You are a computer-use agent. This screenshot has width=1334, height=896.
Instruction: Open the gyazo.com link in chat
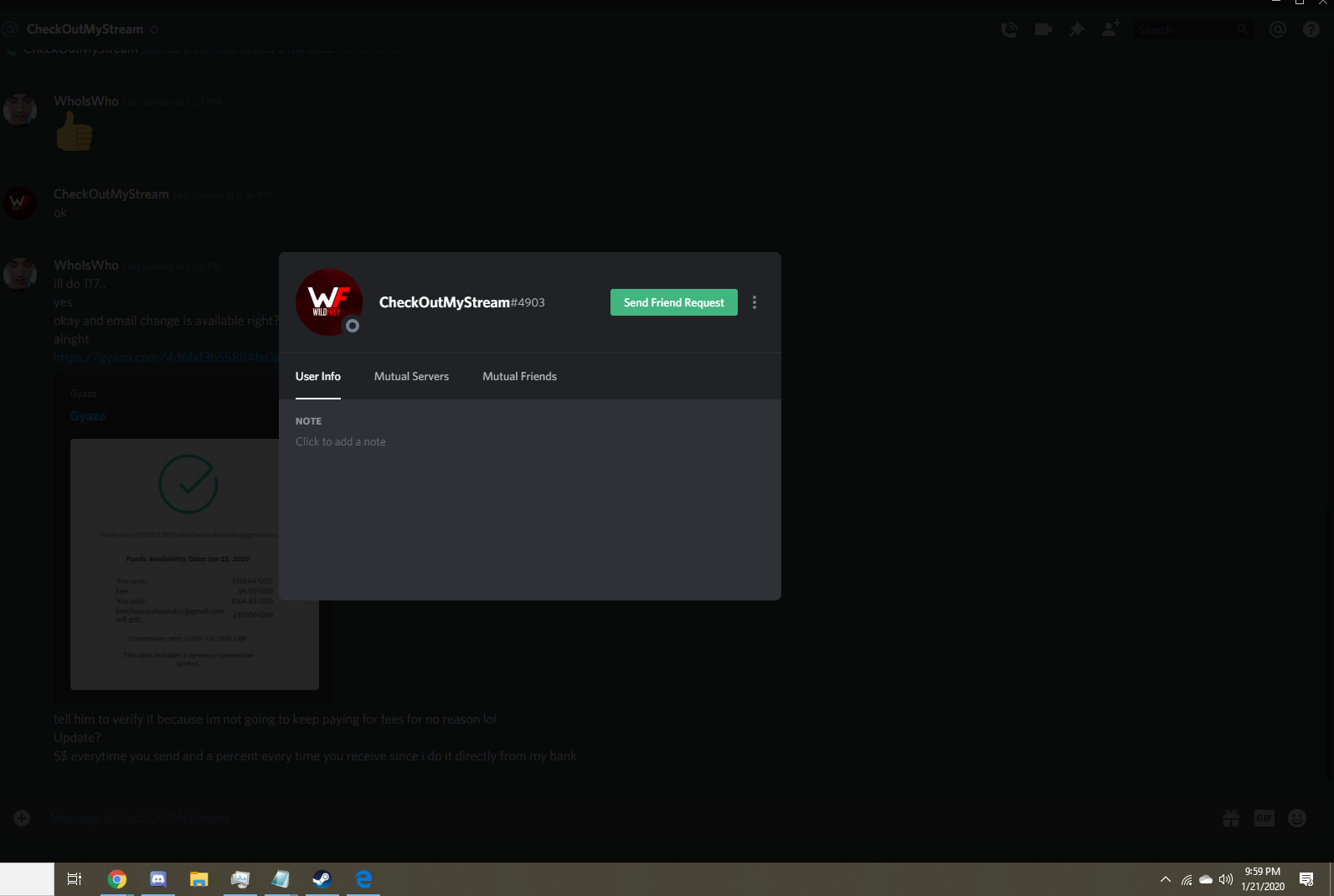(166, 358)
